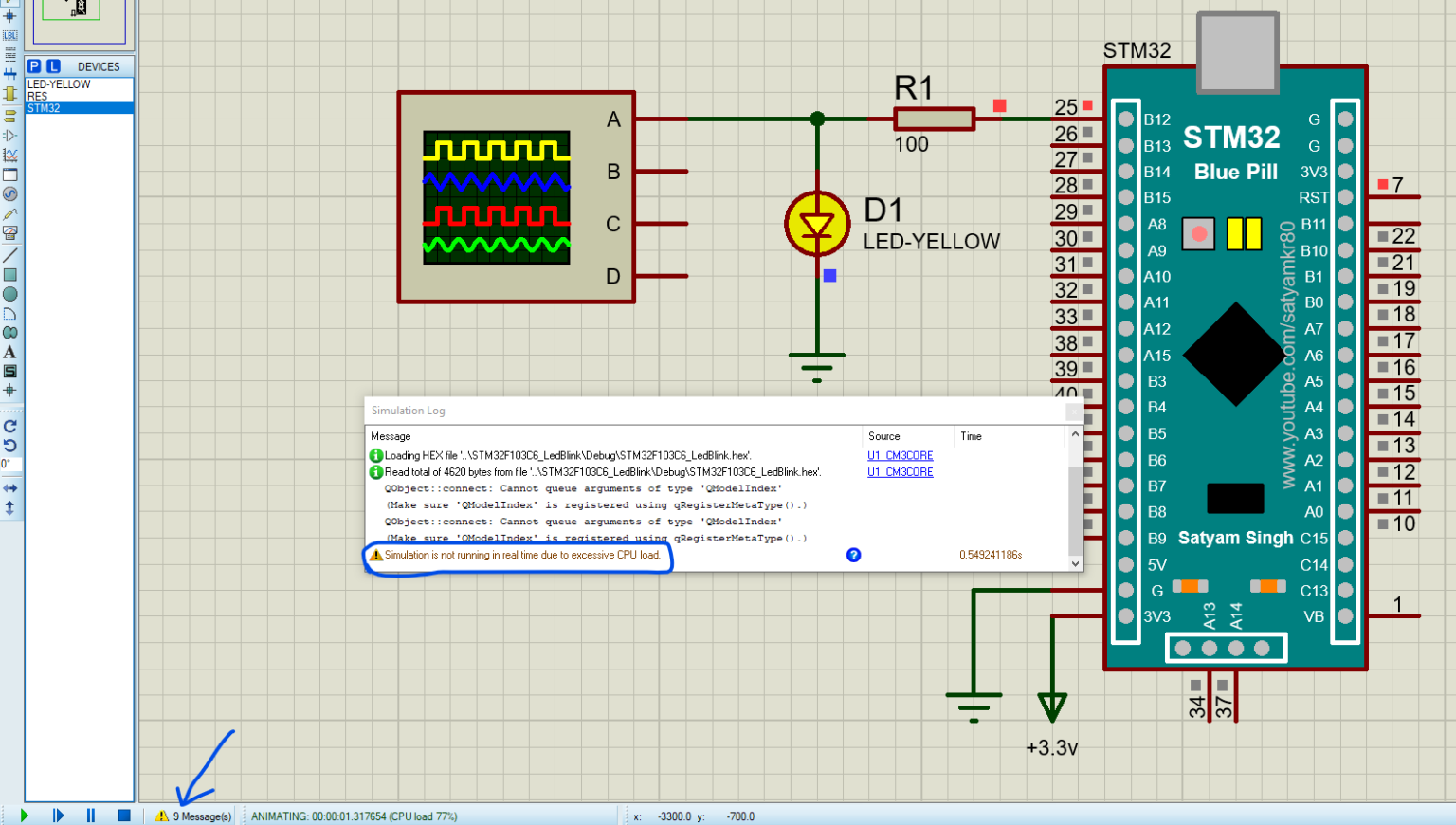Select the Generator Mode tool
Image resolution: width=1456 pixels, height=825 pixels.
pyautogui.click(x=9, y=192)
